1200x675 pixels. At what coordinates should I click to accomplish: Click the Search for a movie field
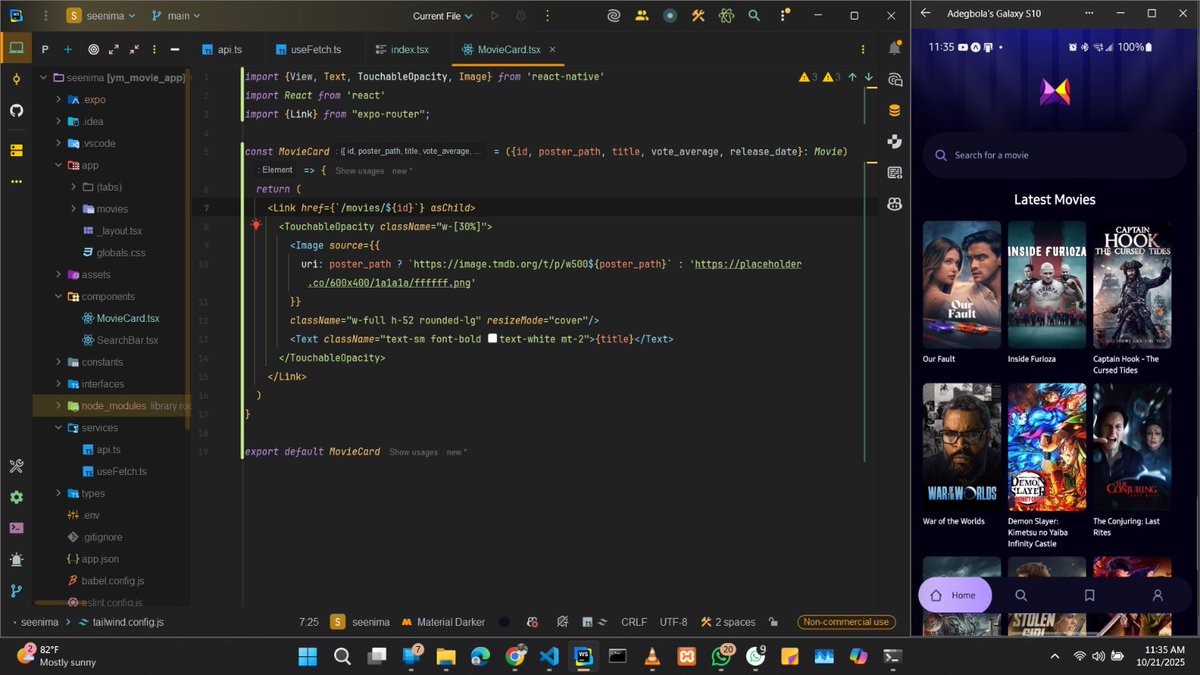[1054, 155]
